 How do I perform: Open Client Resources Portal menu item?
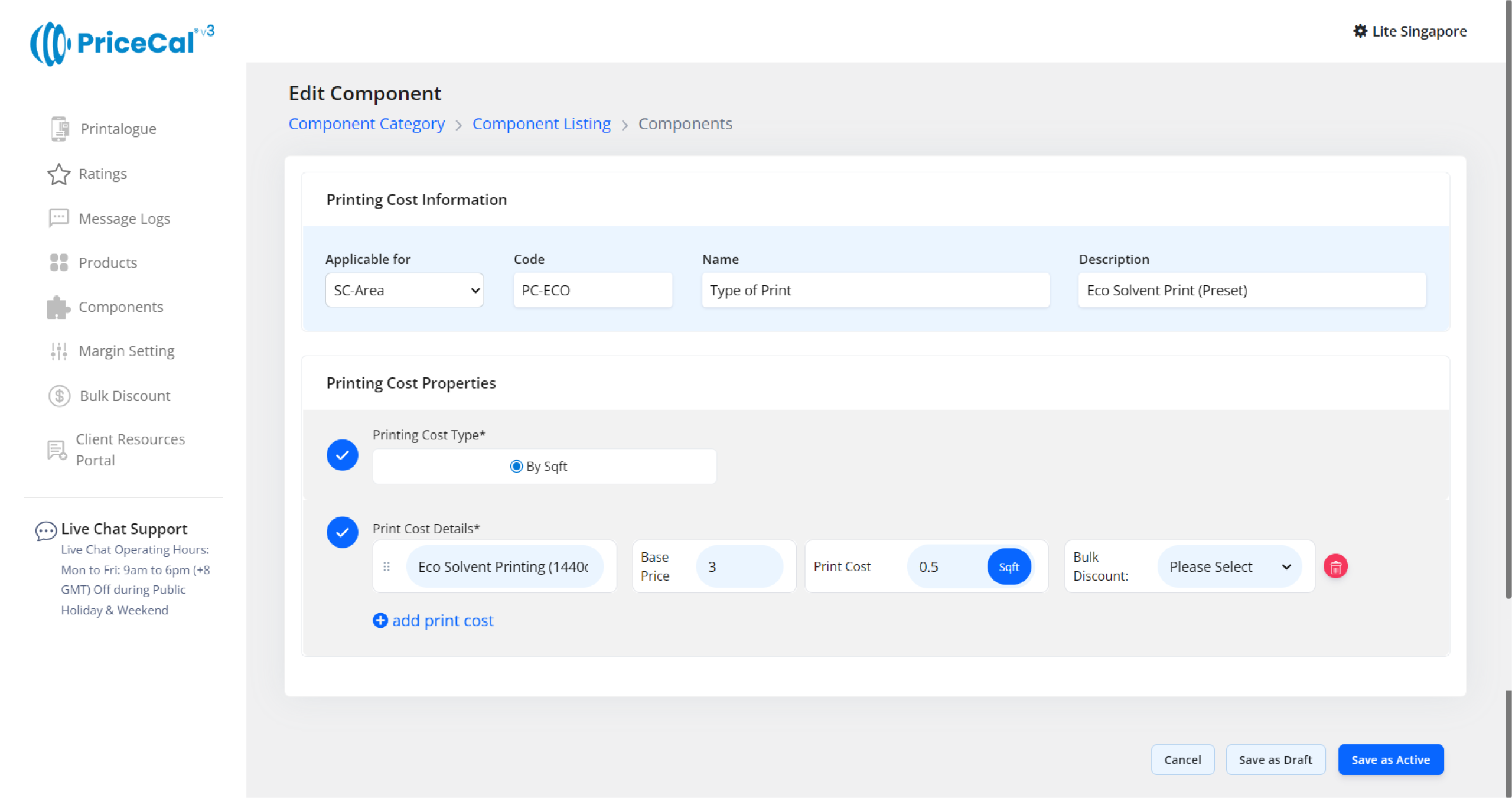tap(130, 450)
